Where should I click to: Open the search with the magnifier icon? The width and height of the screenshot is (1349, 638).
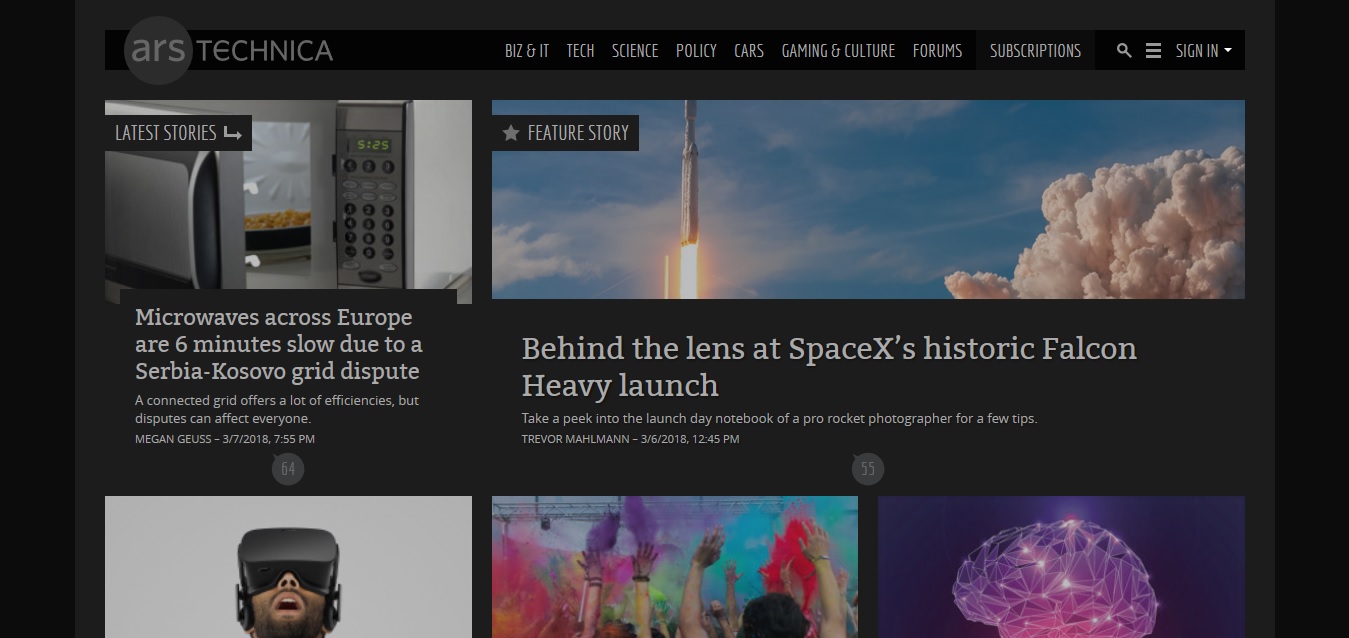1124,50
